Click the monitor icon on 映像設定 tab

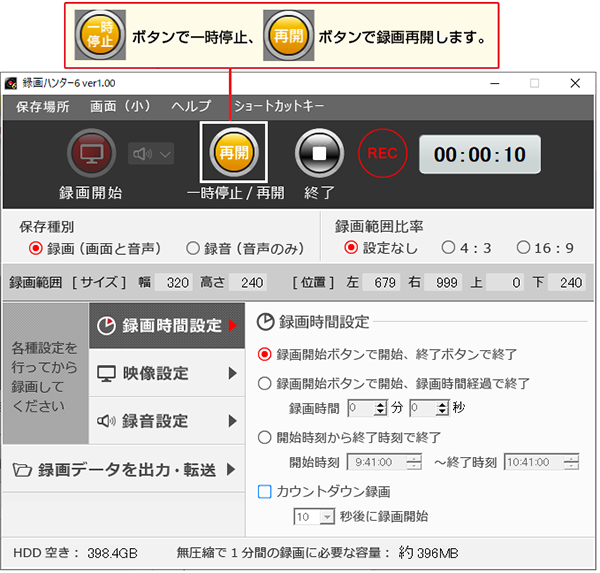(x=106, y=374)
